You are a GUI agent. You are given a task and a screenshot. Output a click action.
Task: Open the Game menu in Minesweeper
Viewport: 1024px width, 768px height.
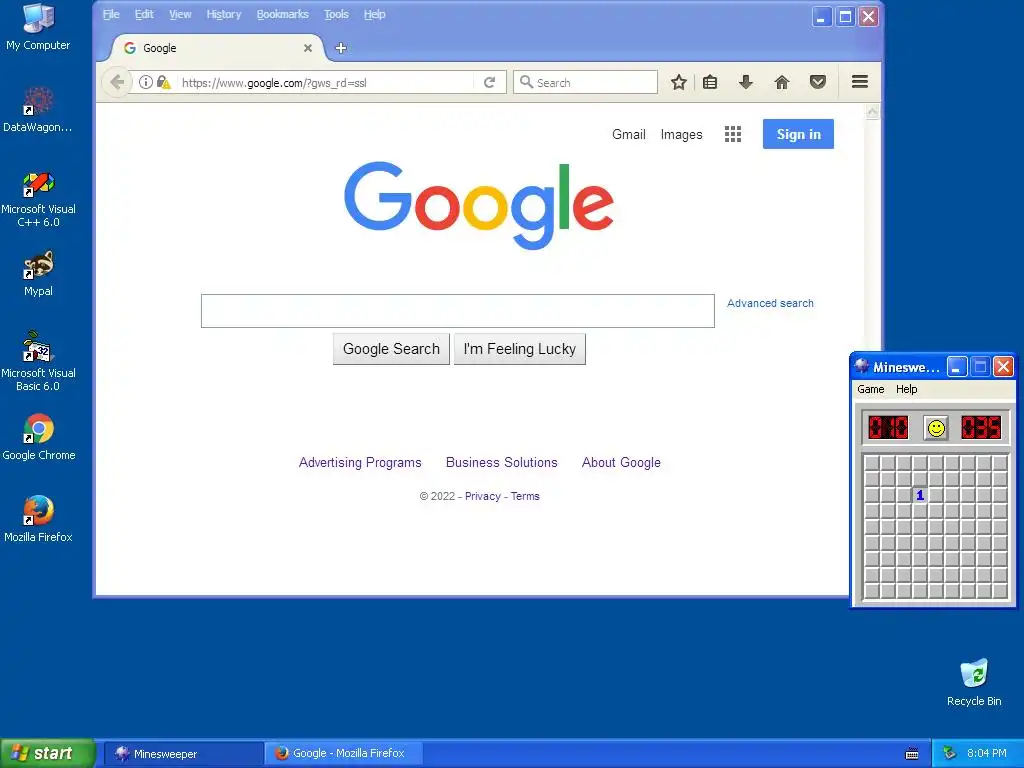[871, 389]
